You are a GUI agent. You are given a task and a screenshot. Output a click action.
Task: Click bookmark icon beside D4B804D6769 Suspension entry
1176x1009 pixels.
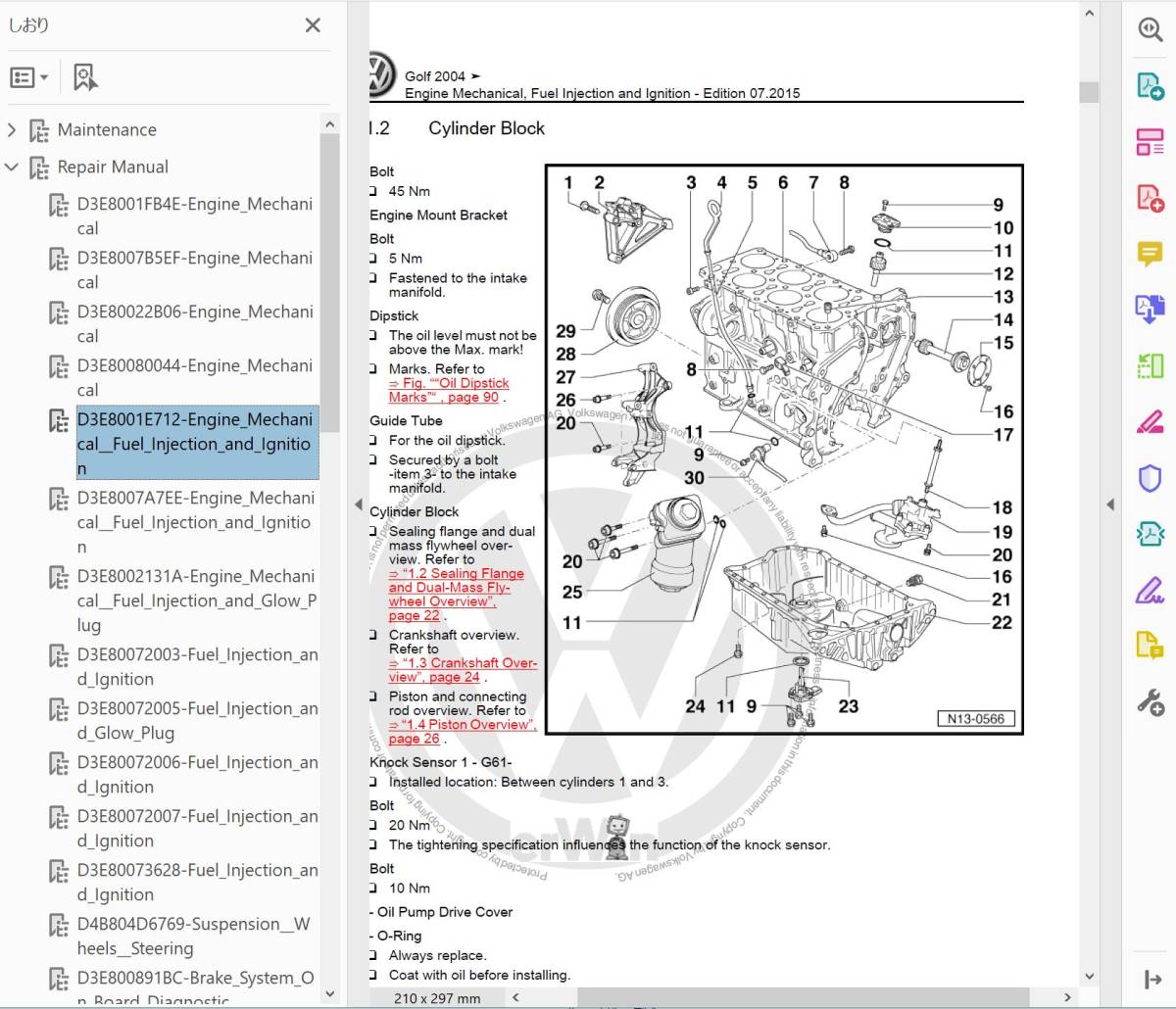[59, 925]
